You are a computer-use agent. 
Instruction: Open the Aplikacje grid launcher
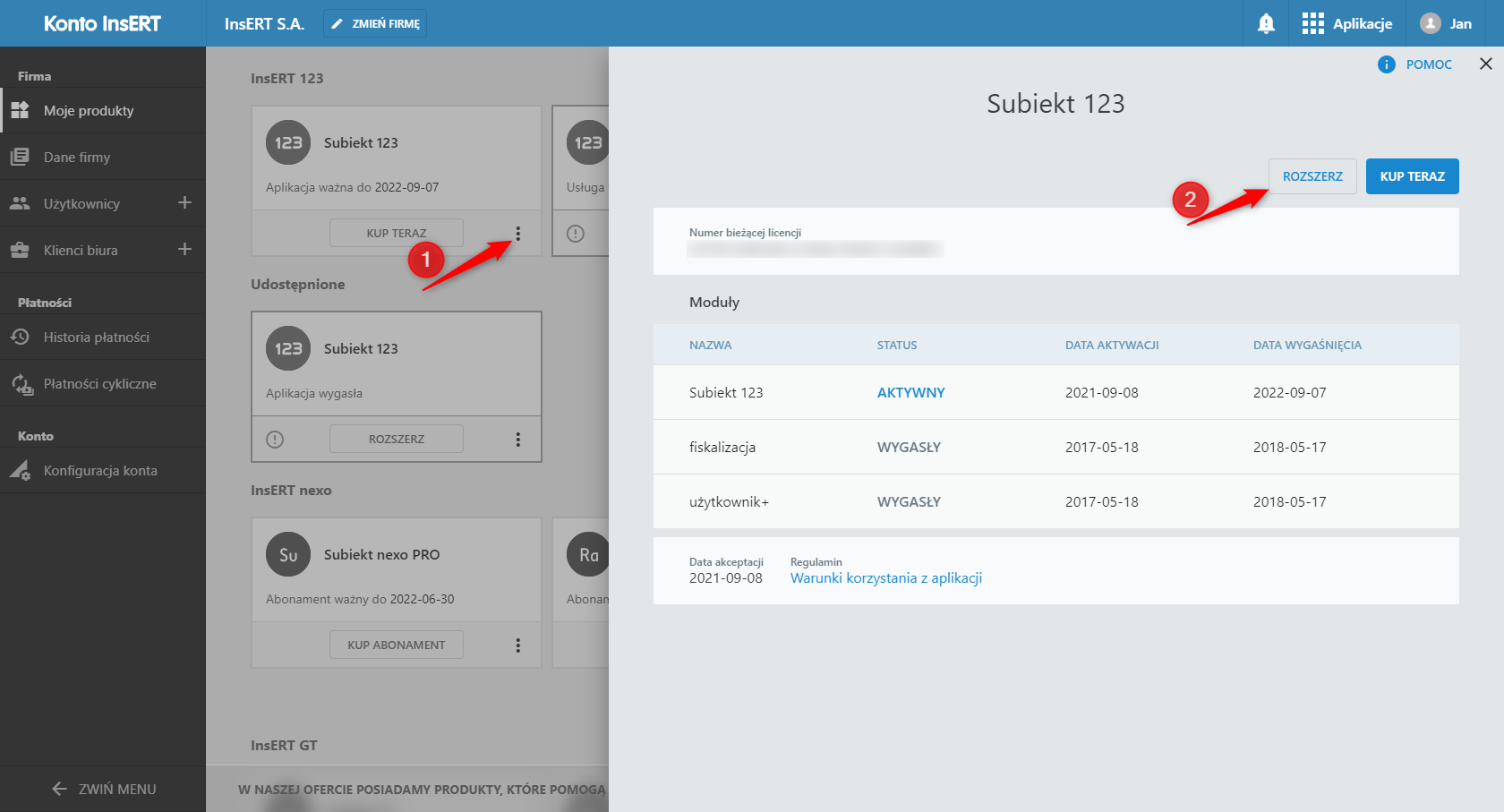(1346, 23)
